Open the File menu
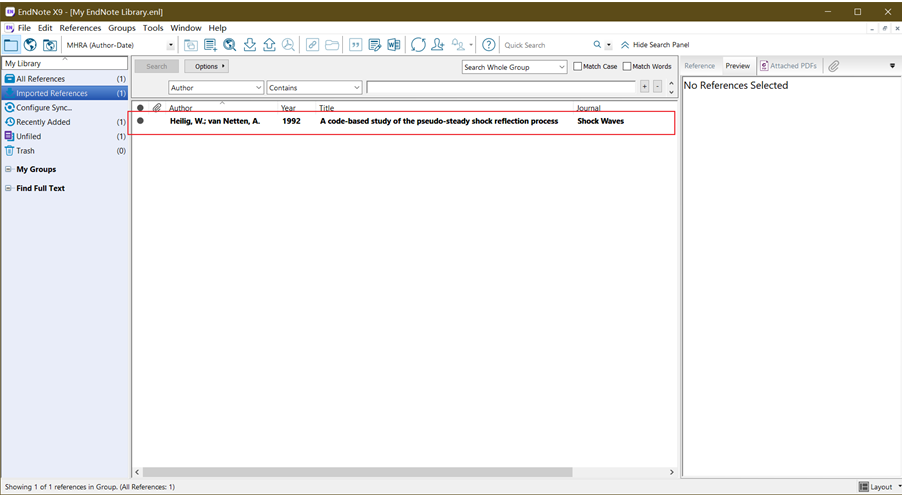 25,28
